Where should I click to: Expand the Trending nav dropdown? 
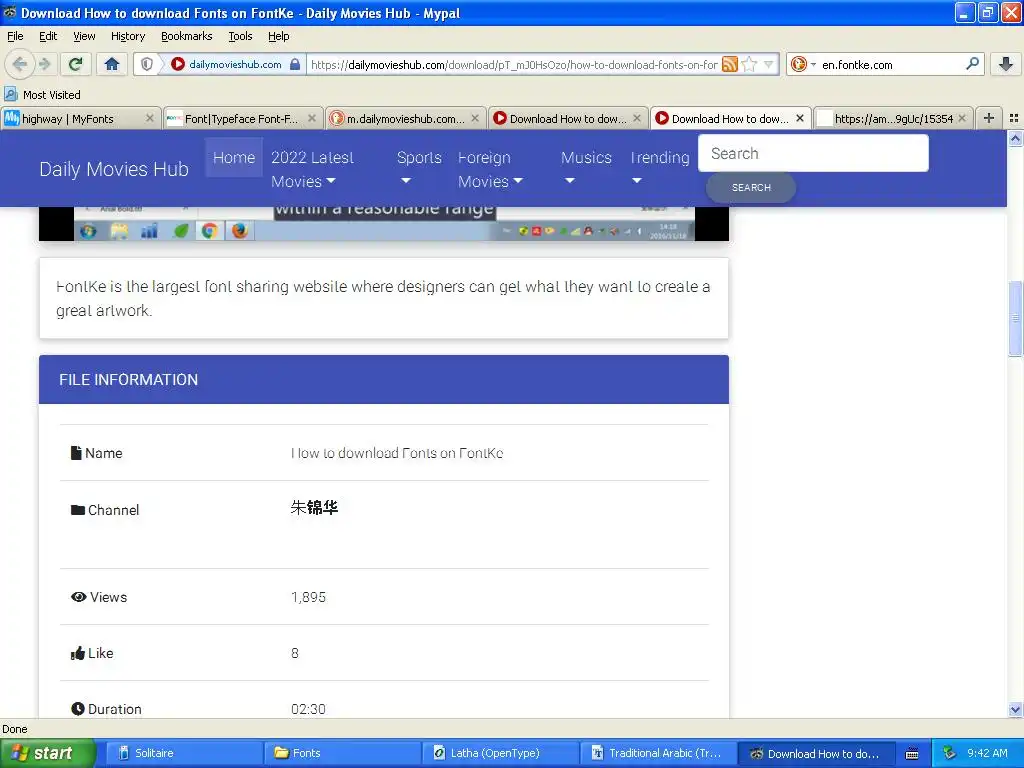(x=660, y=169)
